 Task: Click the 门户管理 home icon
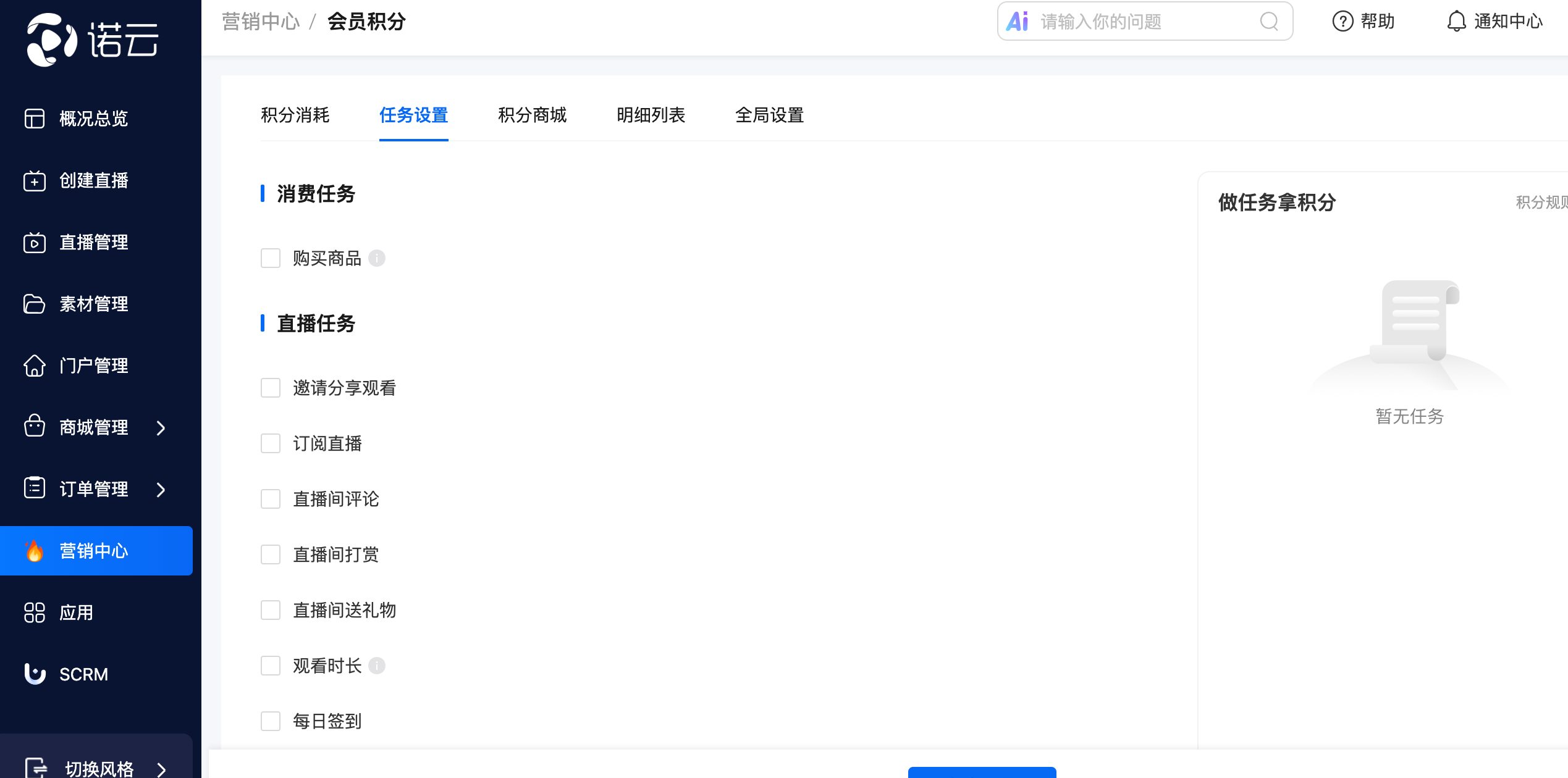tap(35, 366)
